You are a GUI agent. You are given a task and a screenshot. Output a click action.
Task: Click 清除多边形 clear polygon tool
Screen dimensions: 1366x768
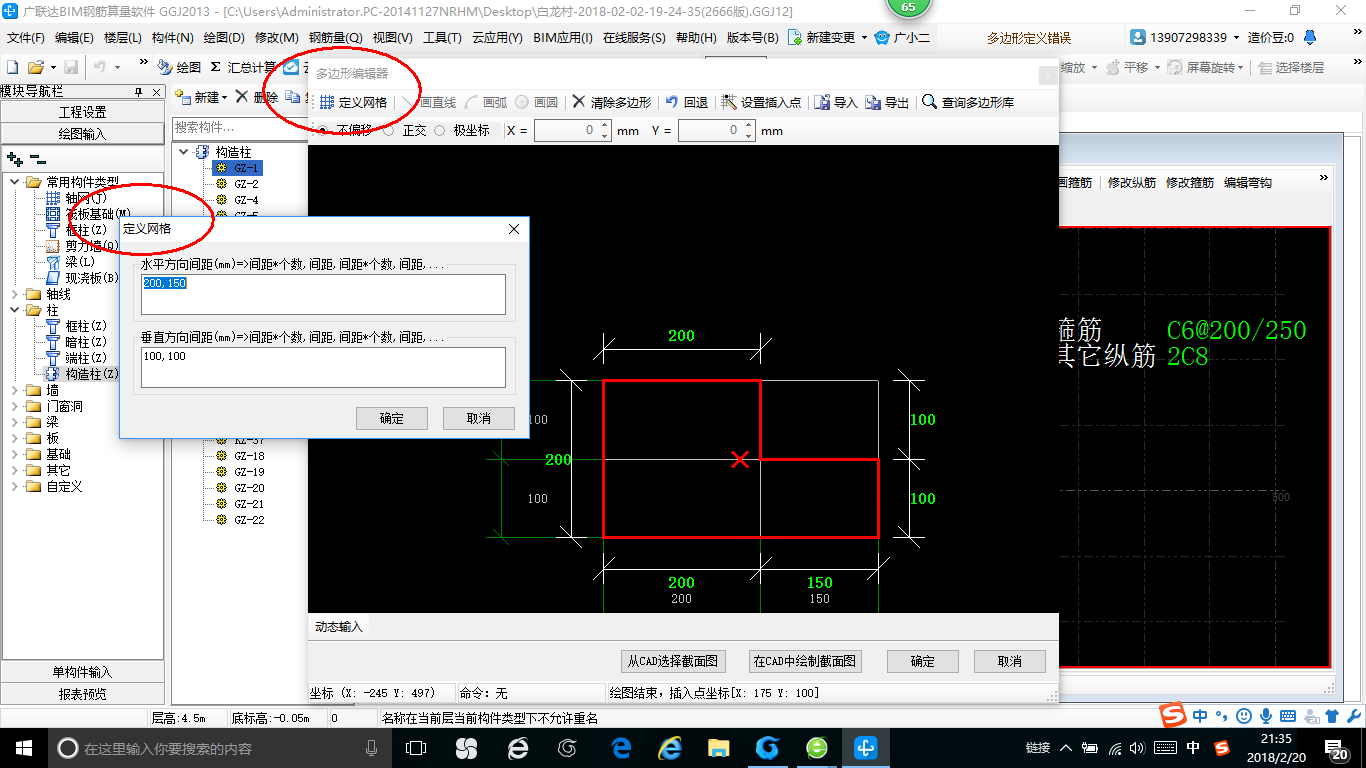click(612, 102)
